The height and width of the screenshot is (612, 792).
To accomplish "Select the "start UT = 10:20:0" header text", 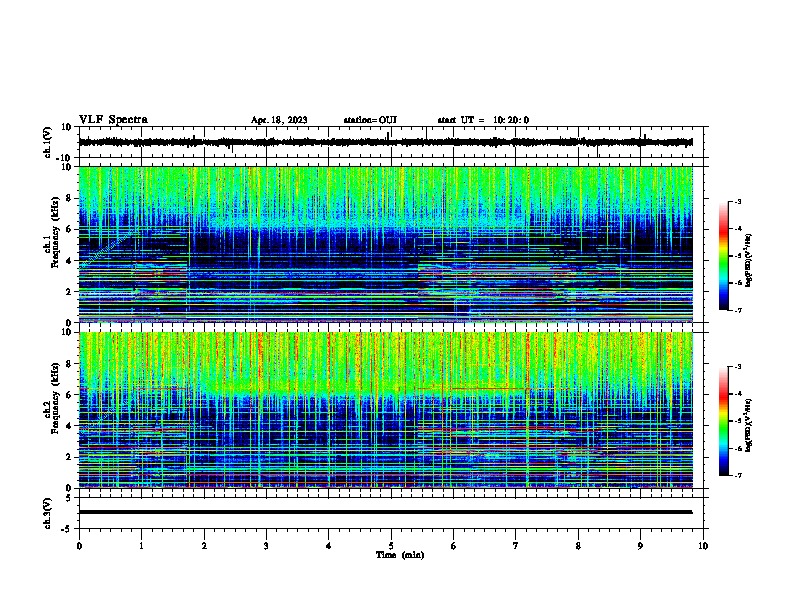I will (x=483, y=120).
